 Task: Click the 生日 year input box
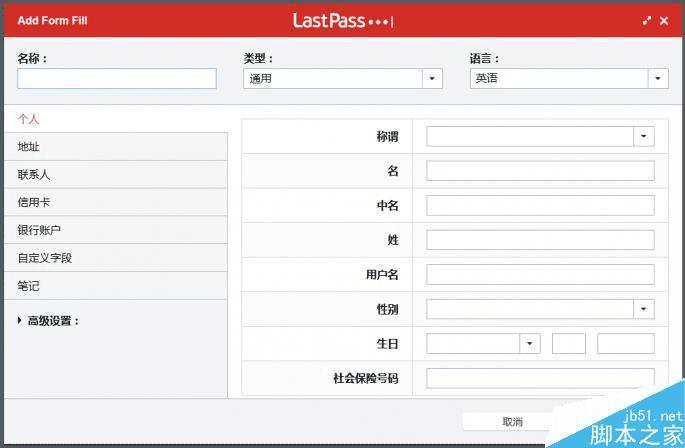(x=626, y=344)
